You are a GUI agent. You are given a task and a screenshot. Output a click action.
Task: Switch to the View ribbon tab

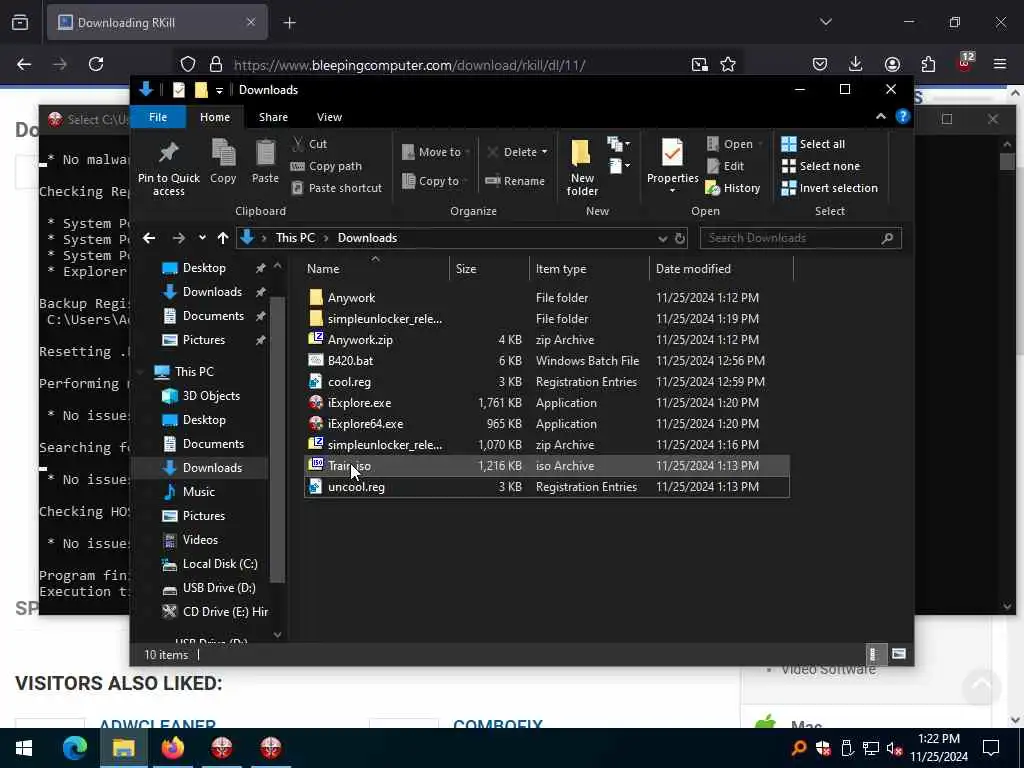329,117
